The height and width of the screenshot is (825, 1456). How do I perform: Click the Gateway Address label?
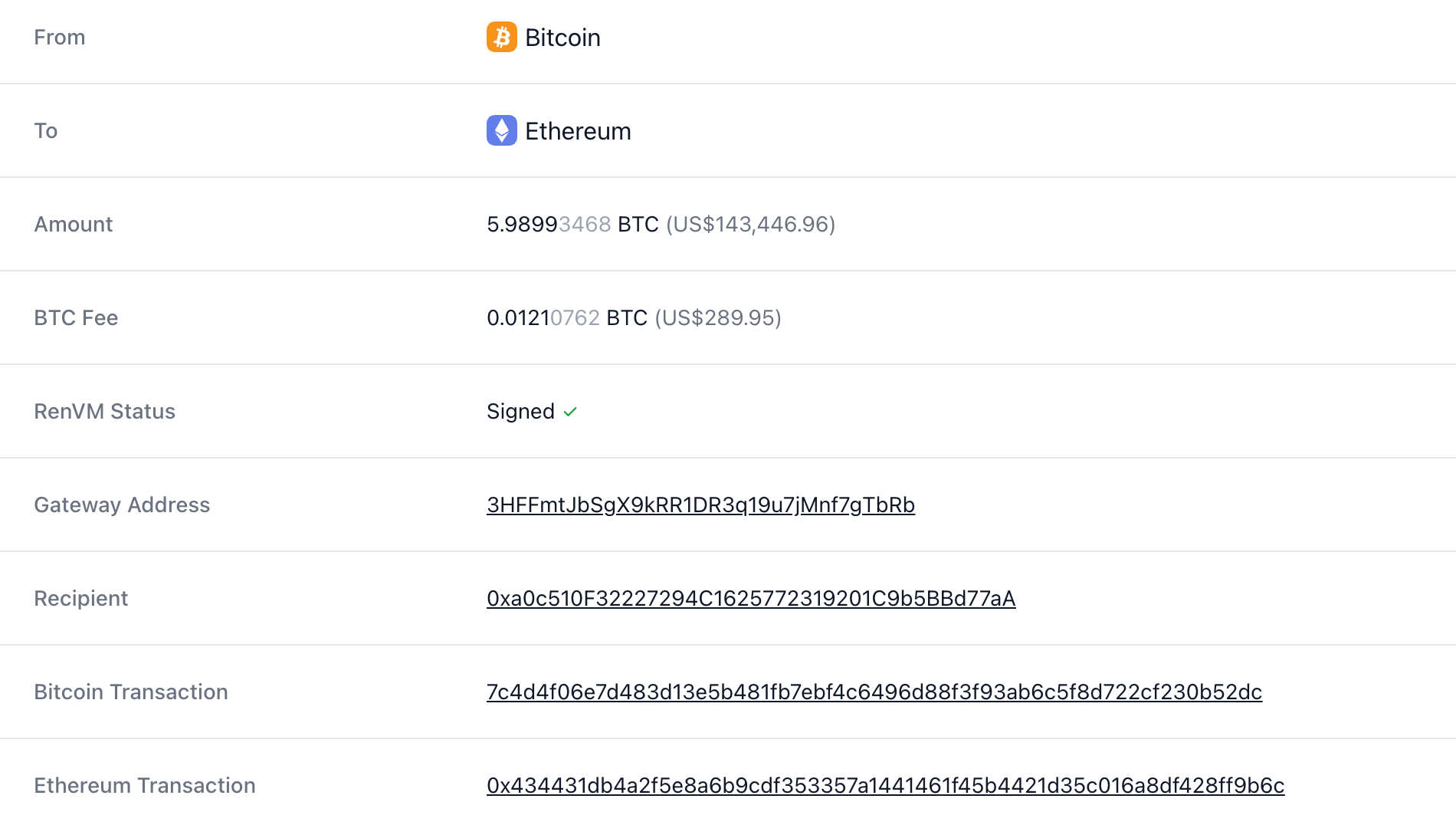coord(122,505)
